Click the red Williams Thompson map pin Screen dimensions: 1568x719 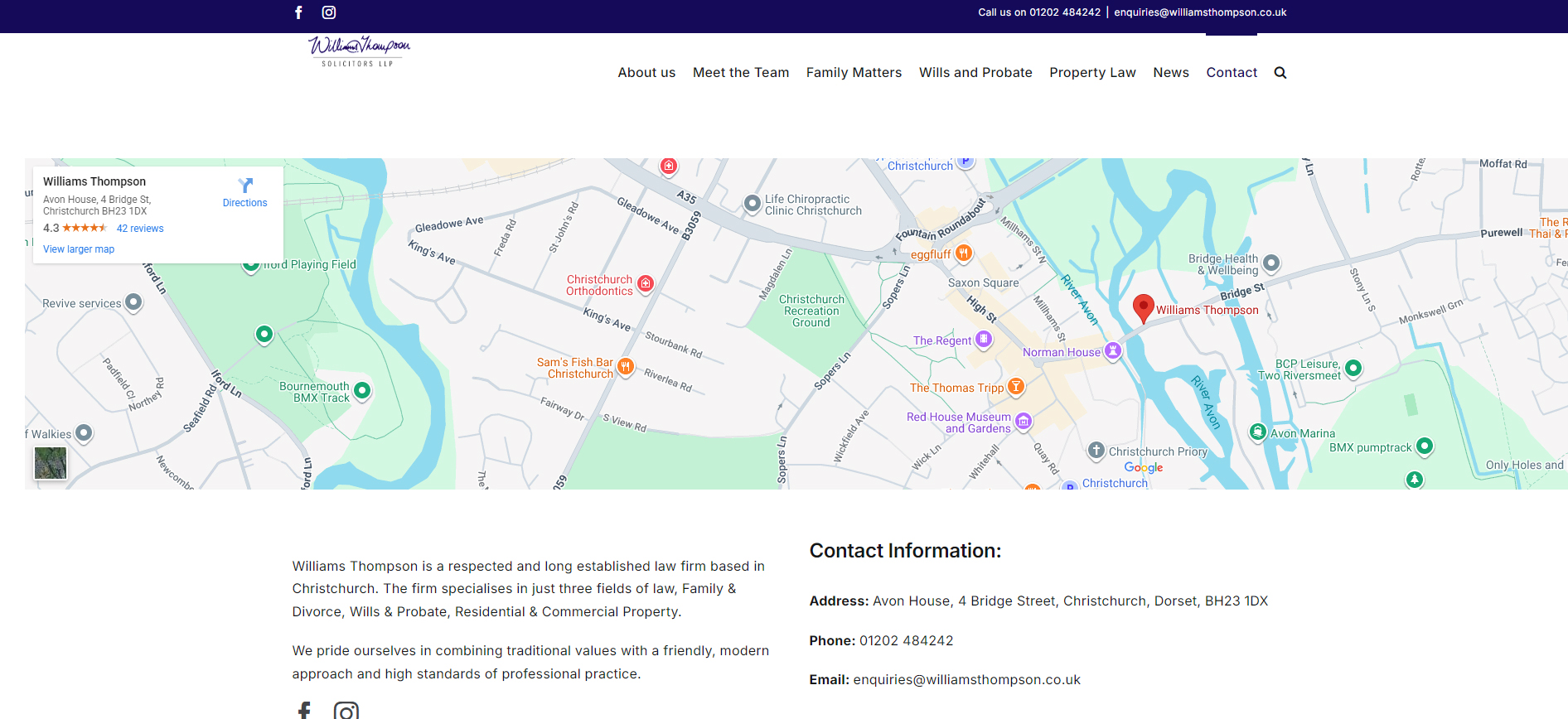tap(1144, 307)
